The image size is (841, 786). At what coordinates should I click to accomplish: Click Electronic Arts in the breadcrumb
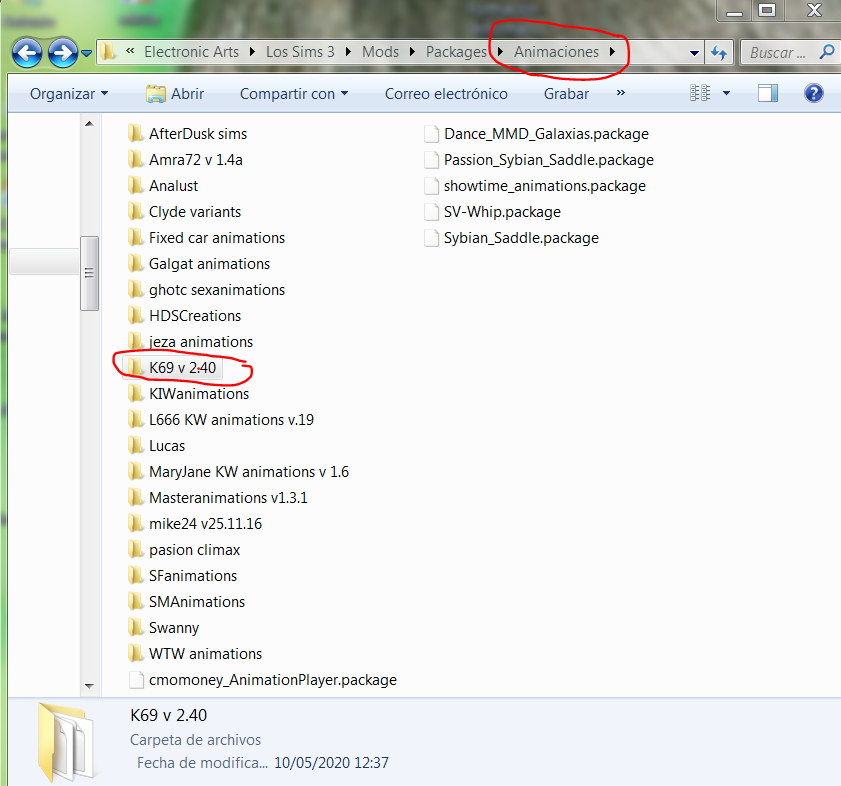click(191, 52)
